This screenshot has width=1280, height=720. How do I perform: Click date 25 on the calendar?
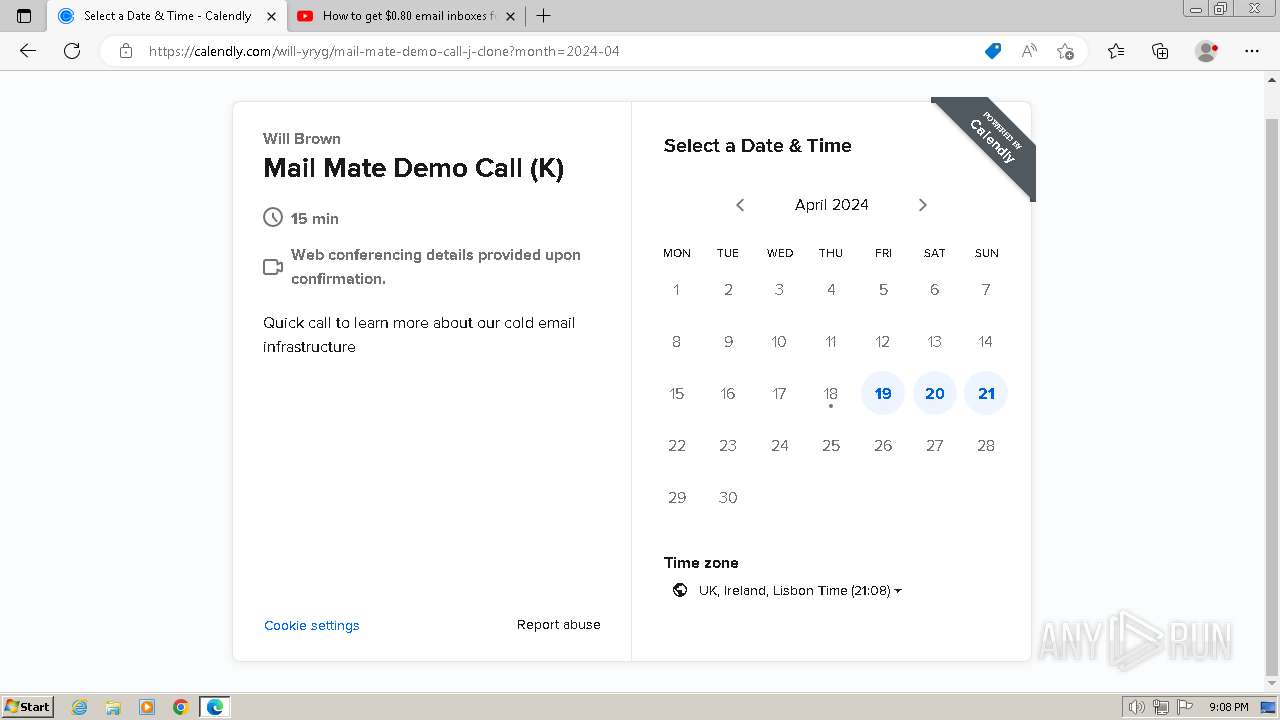(831, 446)
